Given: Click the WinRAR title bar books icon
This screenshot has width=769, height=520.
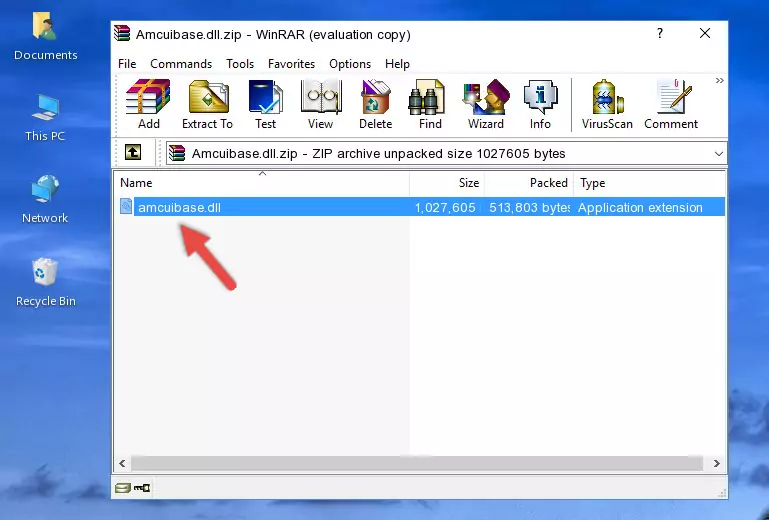Looking at the screenshot, I should (123, 33).
